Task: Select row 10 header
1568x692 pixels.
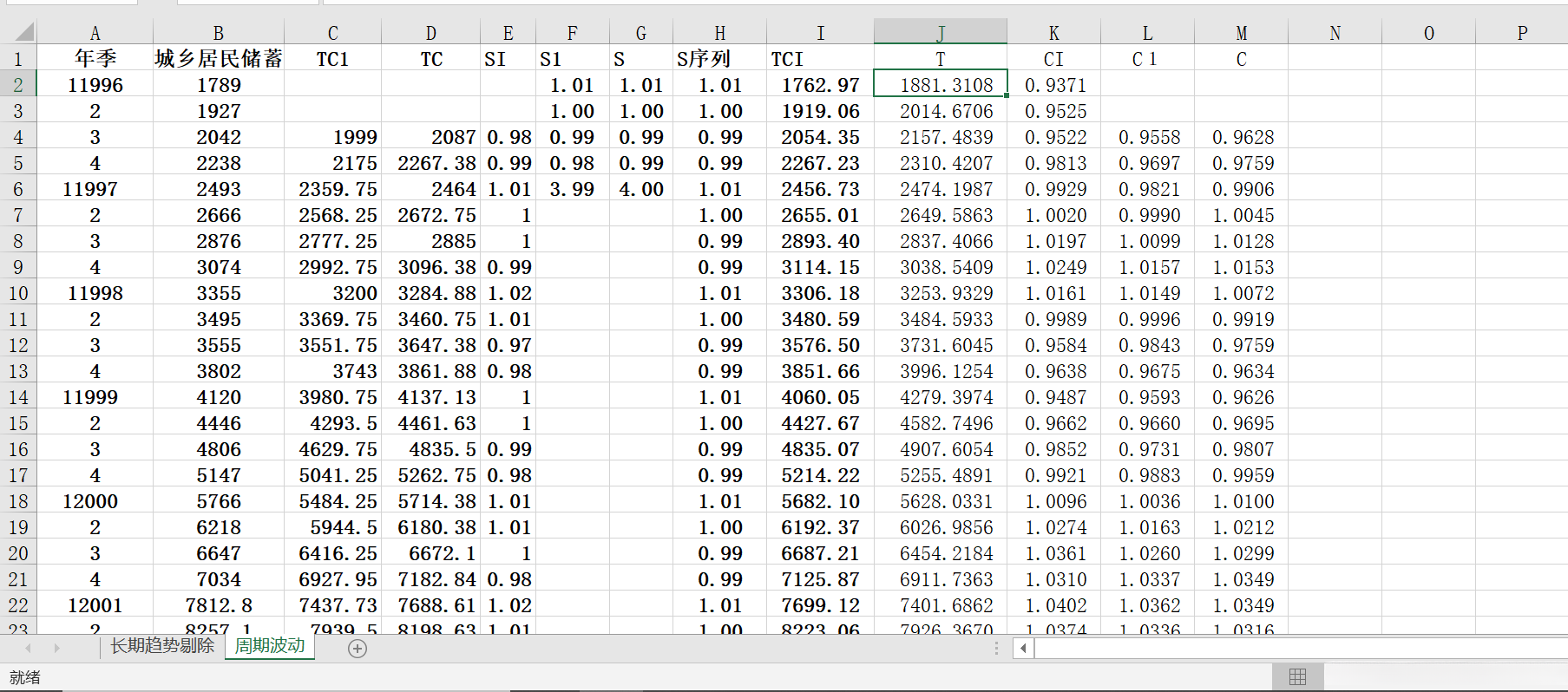Action: [18, 293]
